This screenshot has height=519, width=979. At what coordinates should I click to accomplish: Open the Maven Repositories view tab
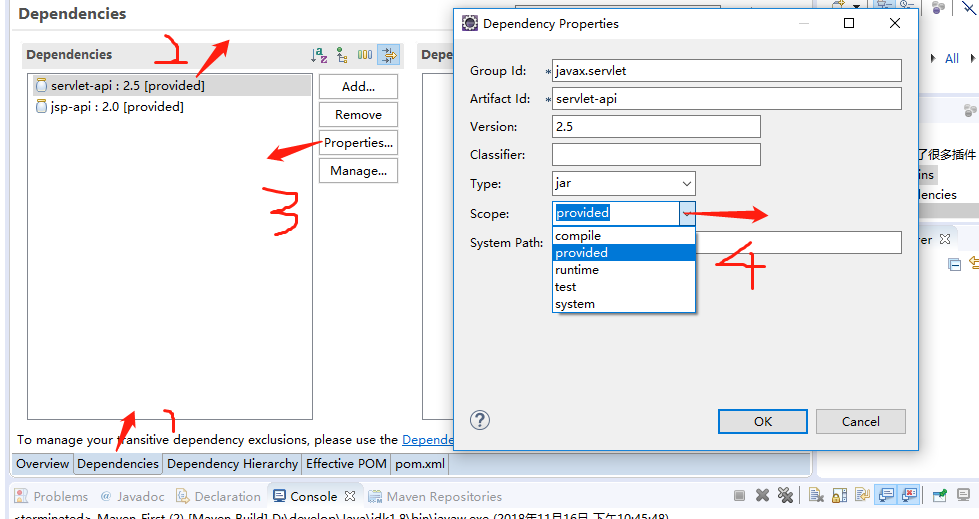pyautogui.click(x=435, y=497)
